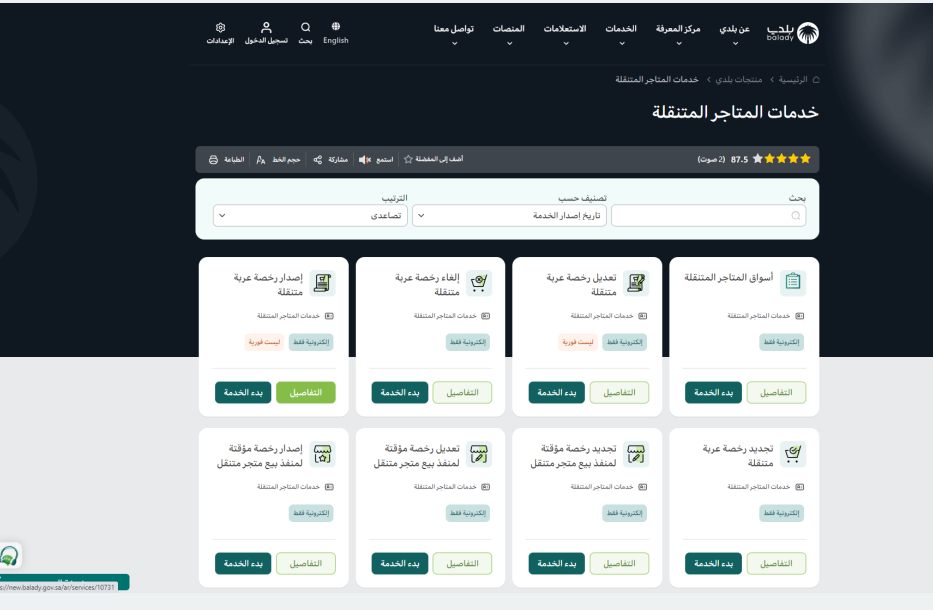Select cart icon of إلغاء رخصة عربة متنقلة

[479, 282]
